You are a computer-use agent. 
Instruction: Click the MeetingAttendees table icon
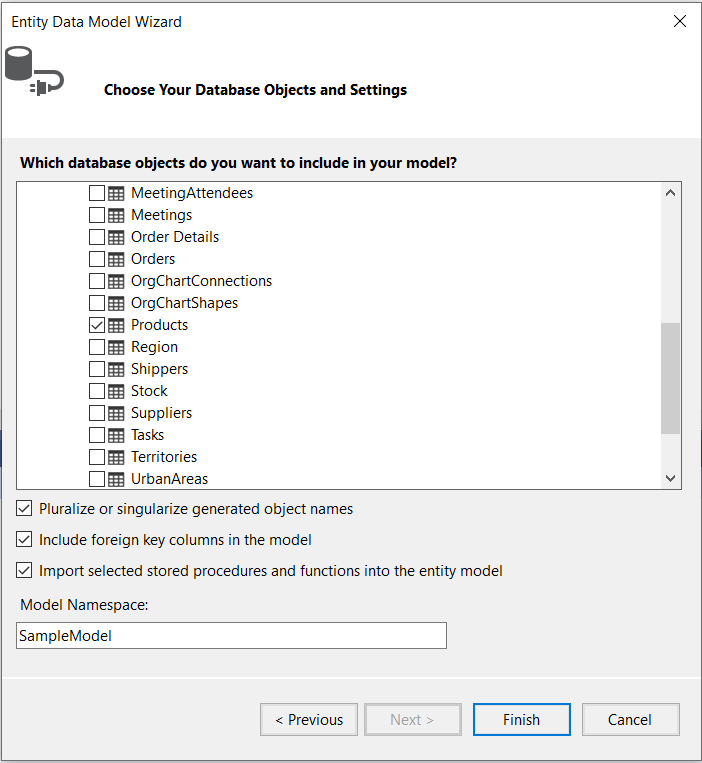tap(116, 193)
